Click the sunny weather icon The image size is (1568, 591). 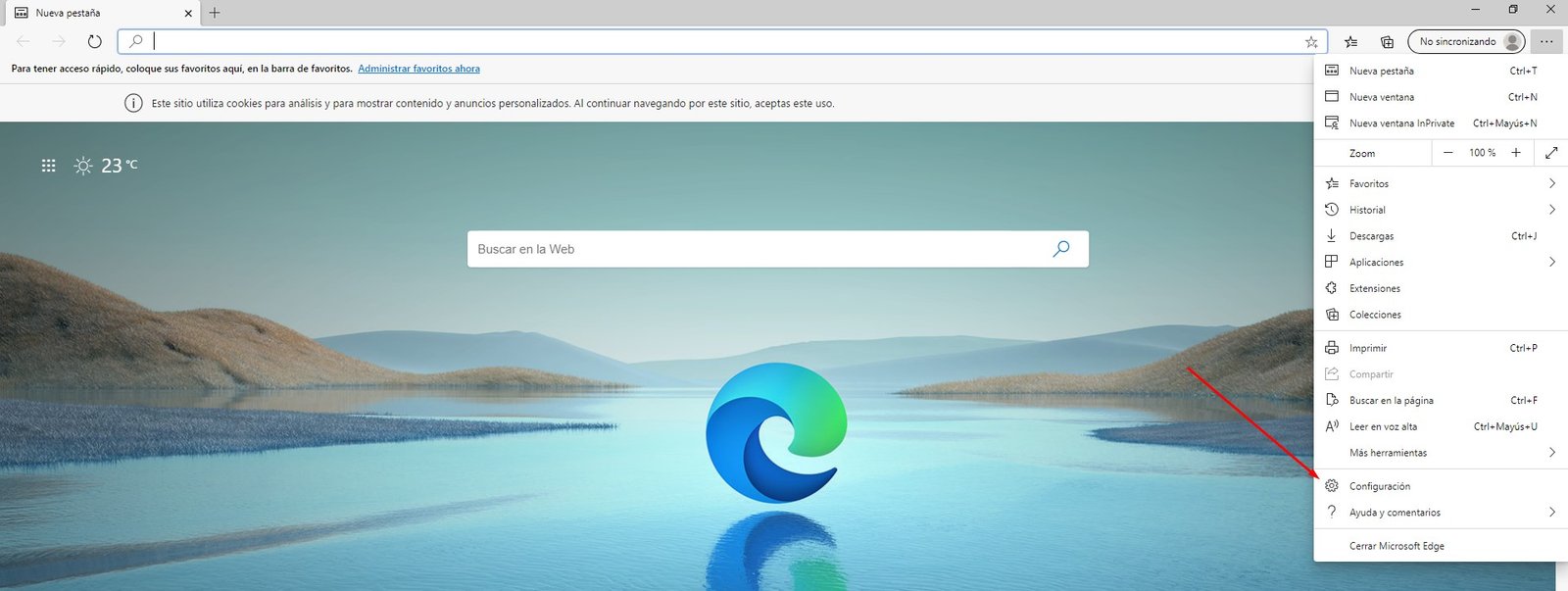point(83,166)
